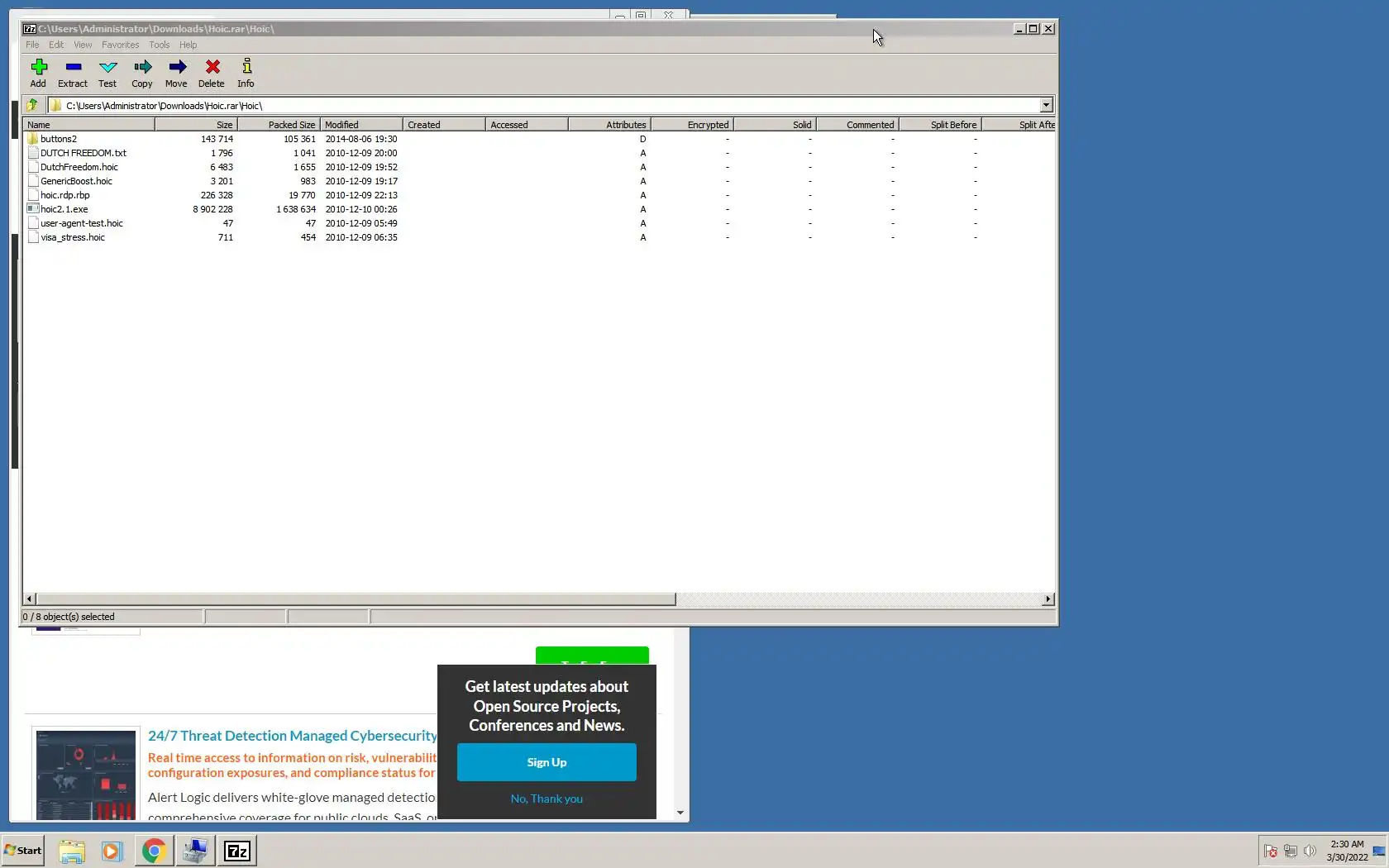This screenshot has height=868, width=1389.
Task: Click the Accessed column header
Action: click(x=527, y=125)
